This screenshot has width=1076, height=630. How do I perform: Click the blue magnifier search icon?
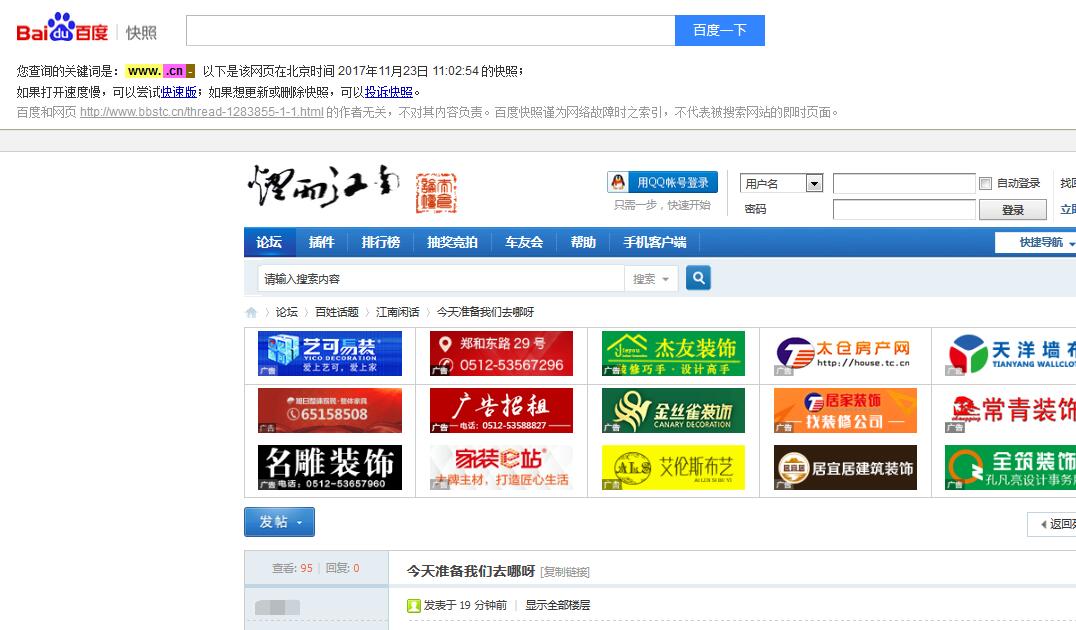[697, 277]
